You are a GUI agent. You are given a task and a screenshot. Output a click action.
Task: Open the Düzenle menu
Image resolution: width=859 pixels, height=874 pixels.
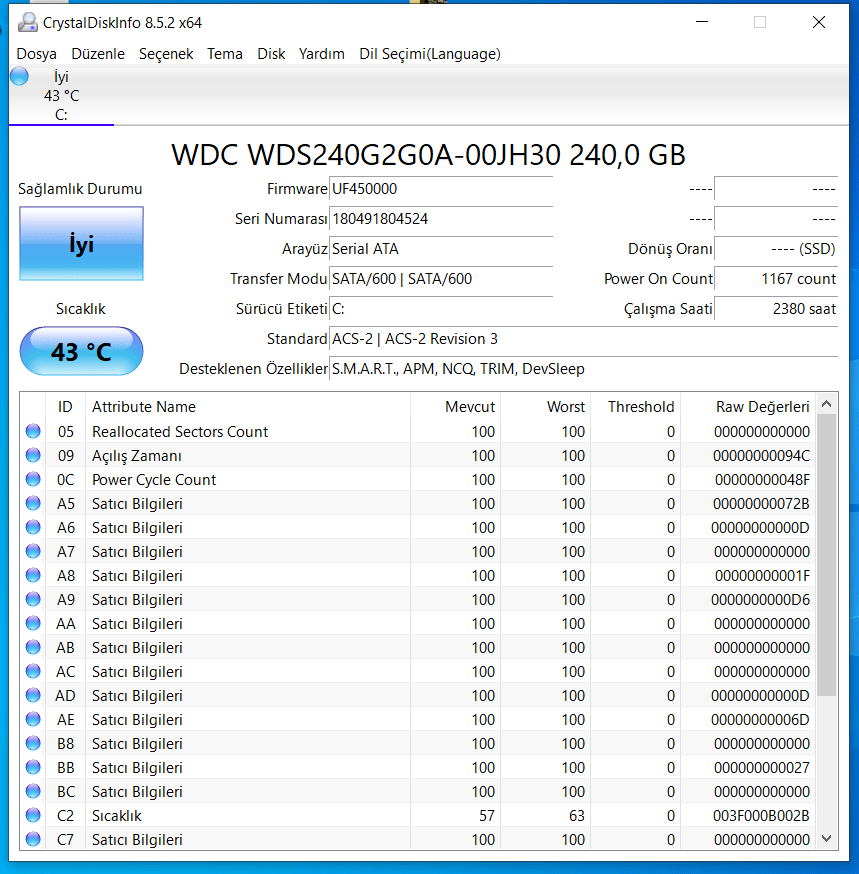[x=98, y=54]
